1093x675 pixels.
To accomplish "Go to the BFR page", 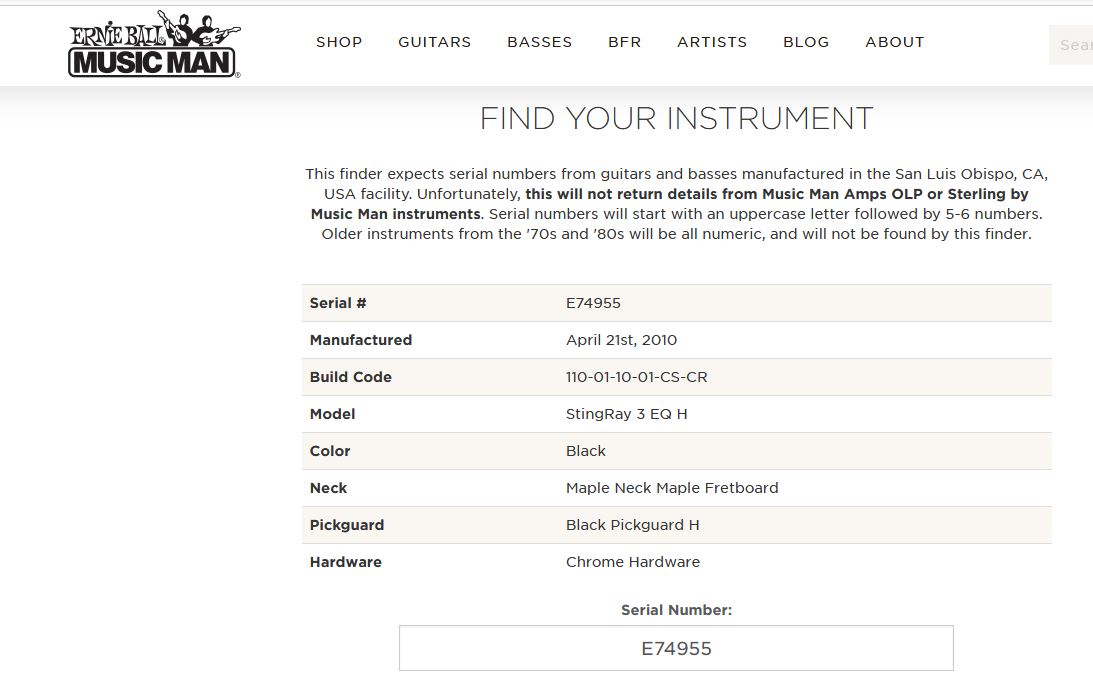I will point(624,42).
